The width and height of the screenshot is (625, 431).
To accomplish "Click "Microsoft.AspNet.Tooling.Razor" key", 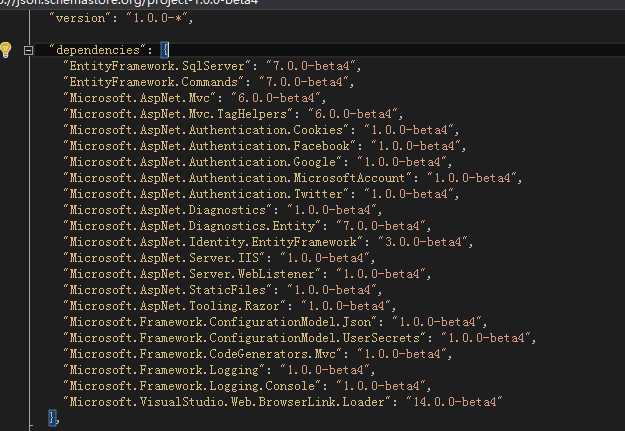I will [x=175, y=305].
